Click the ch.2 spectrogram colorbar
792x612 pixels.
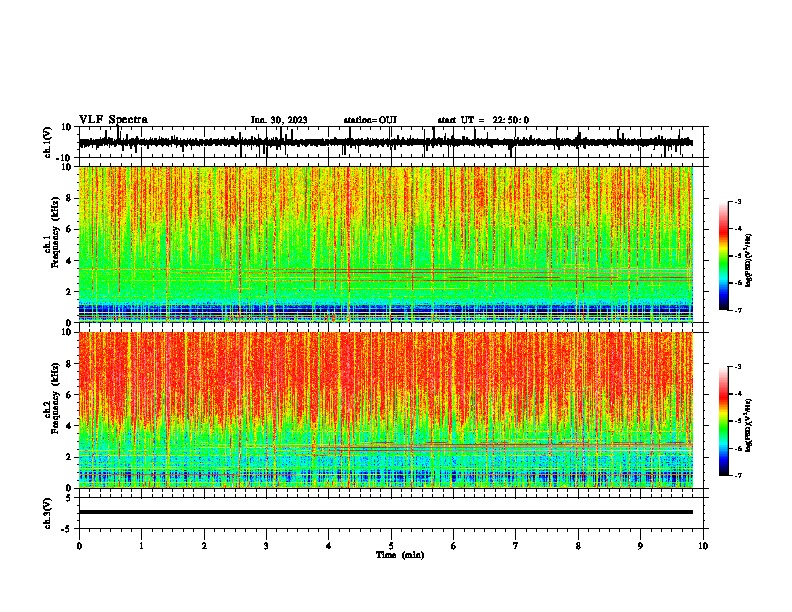[723, 421]
